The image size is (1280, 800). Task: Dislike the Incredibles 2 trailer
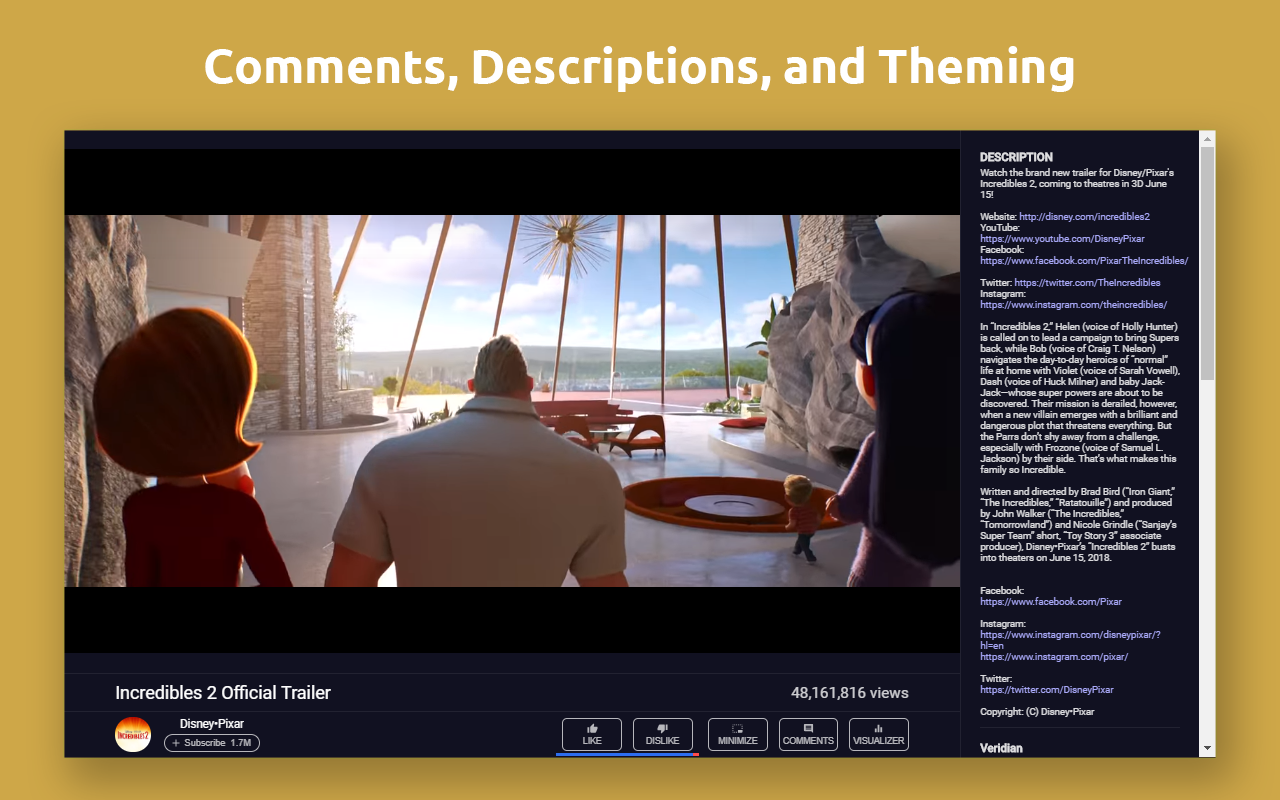(x=663, y=734)
